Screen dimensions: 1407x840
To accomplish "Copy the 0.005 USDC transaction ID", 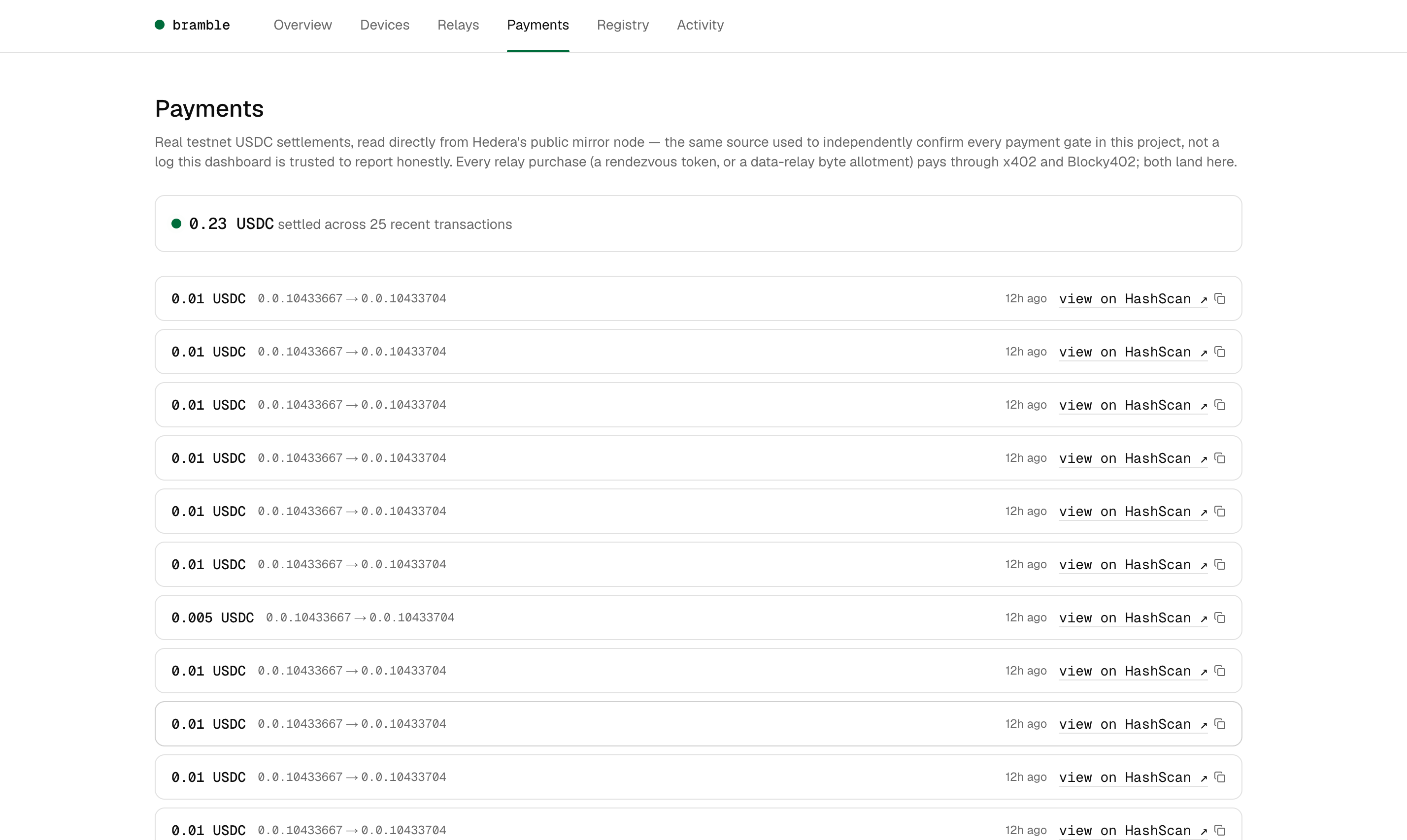I will coord(1220,617).
